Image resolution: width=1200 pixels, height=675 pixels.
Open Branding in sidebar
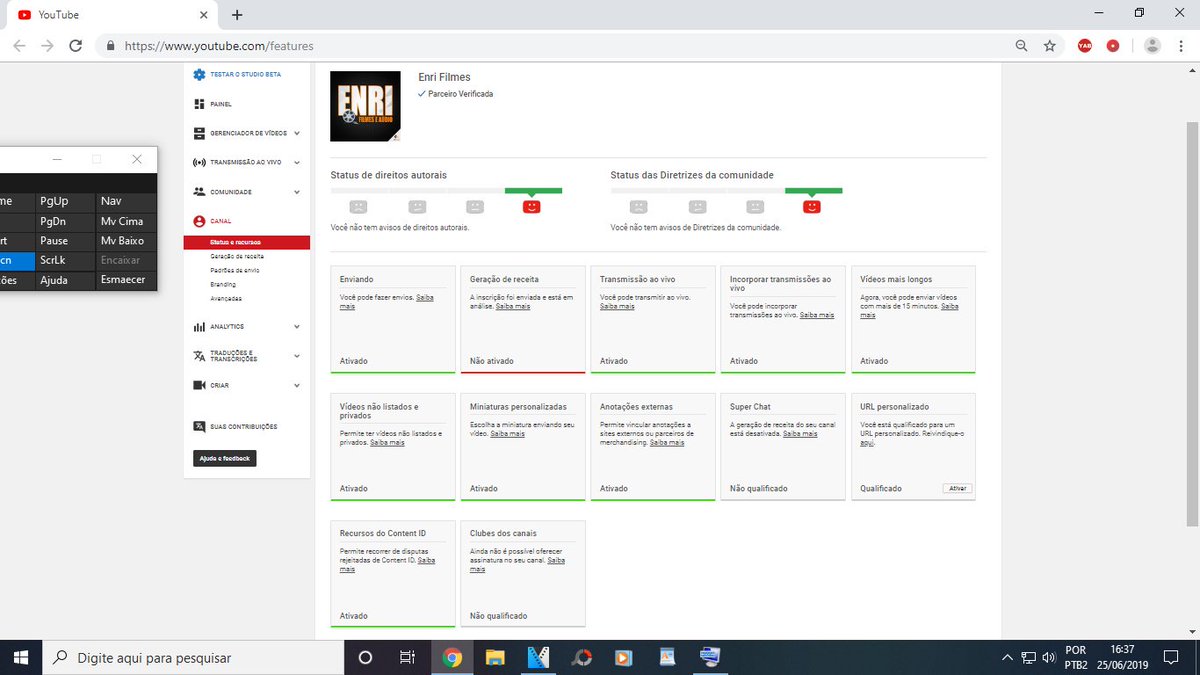223,284
